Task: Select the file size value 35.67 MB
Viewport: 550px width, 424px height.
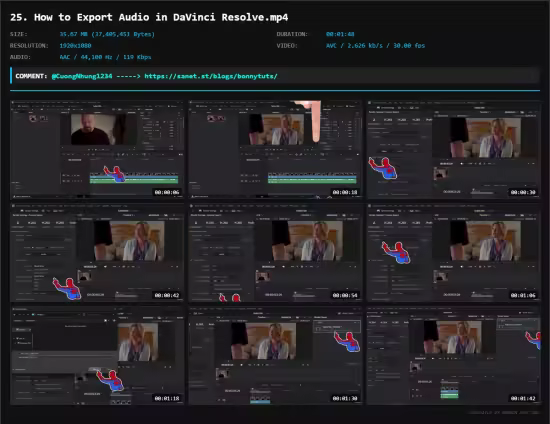Action: point(107,34)
